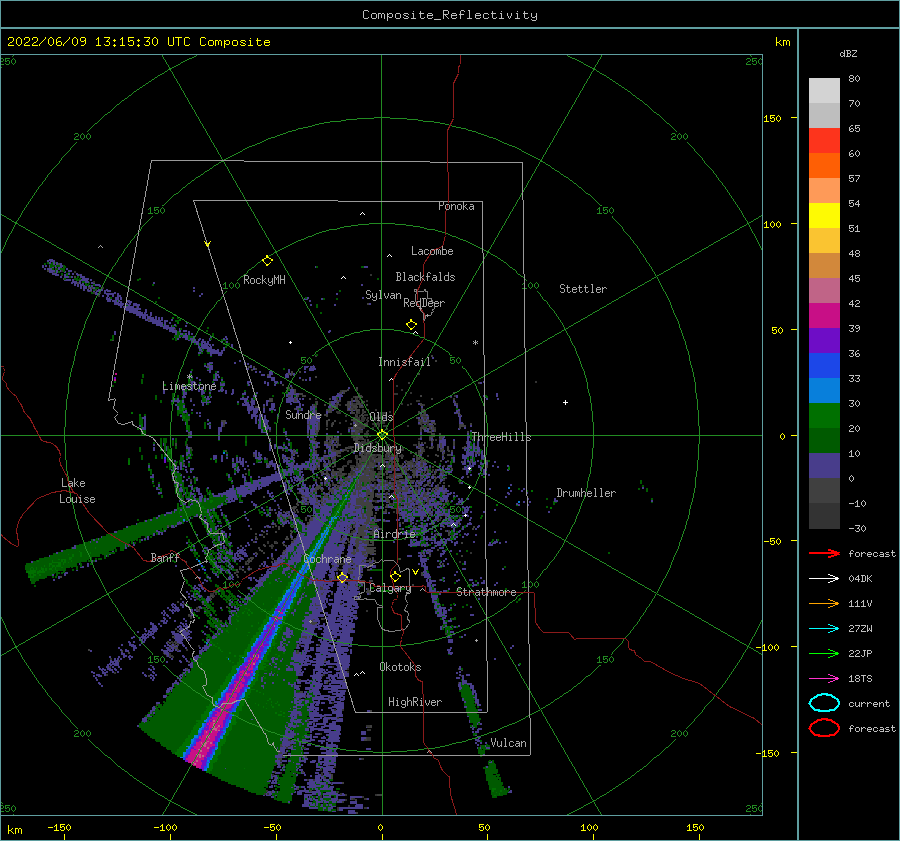Click the Innisfail label
Viewport: 900px width, 841px height.
404,362
